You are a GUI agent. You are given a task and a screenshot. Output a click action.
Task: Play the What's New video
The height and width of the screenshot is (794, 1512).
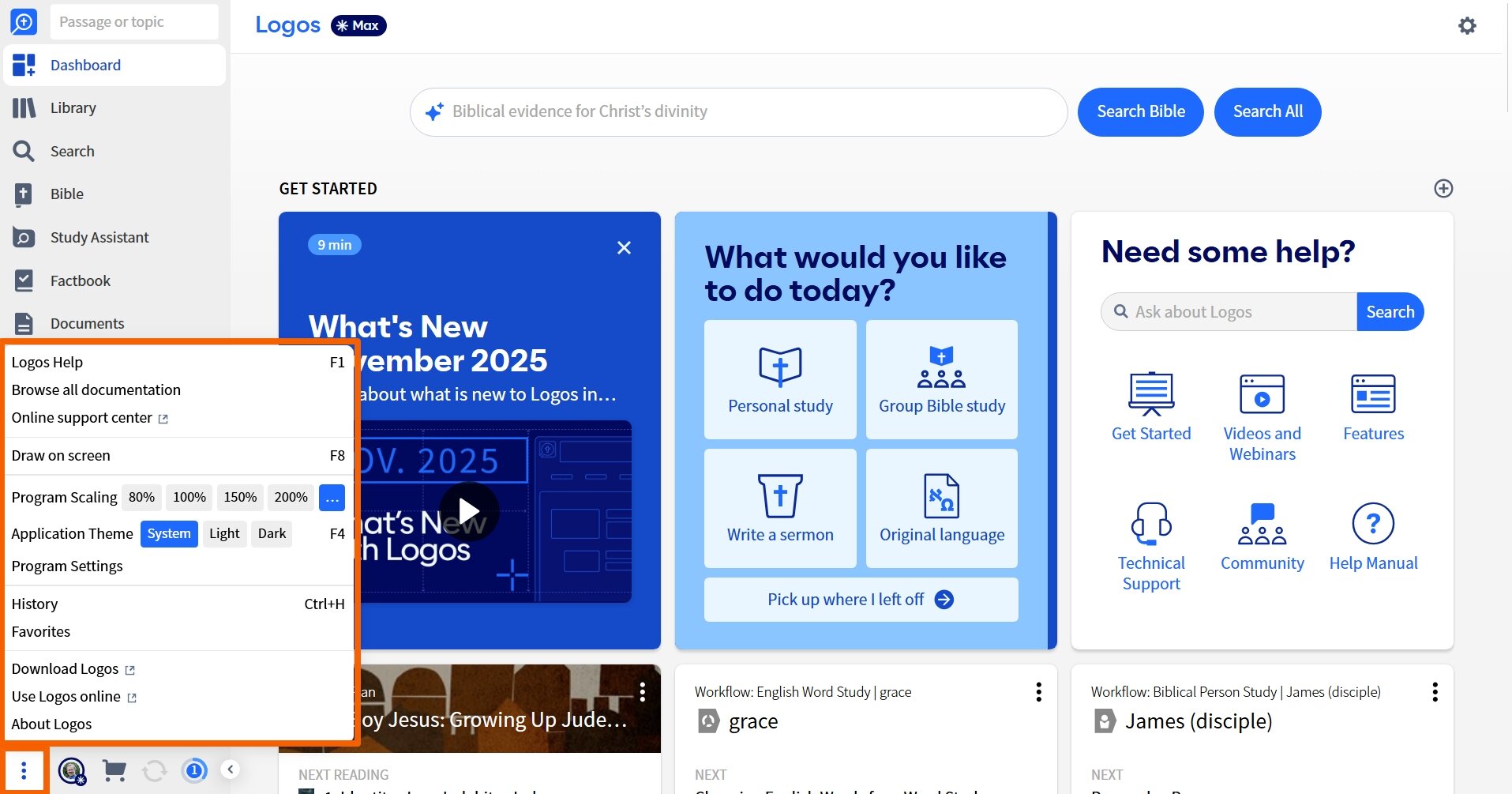[469, 512]
